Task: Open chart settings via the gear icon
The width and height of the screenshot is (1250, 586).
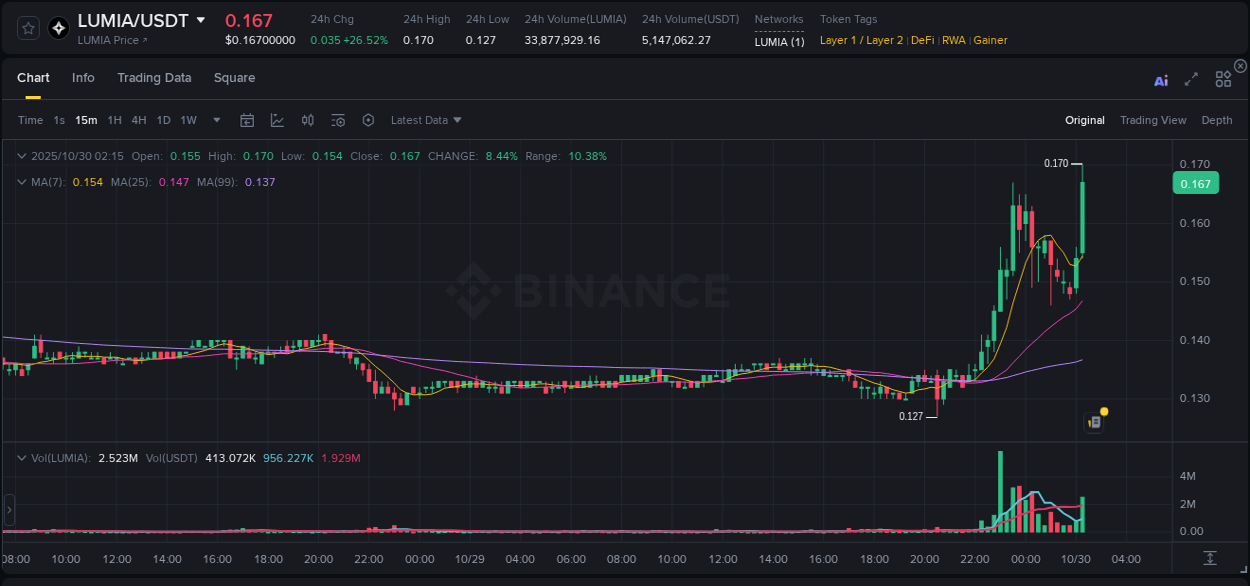Action: (x=368, y=120)
